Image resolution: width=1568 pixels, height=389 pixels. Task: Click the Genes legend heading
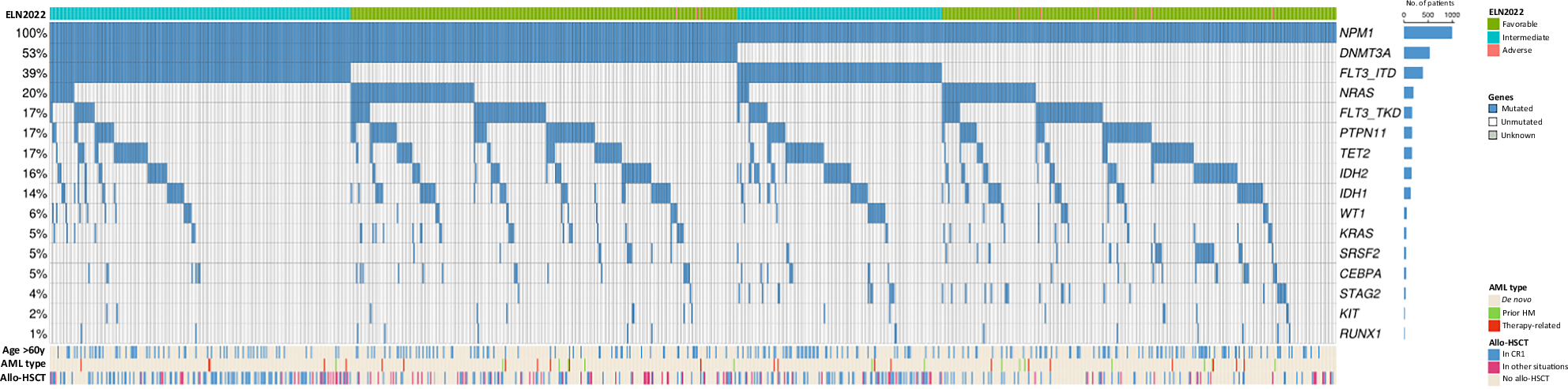pos(1501,97)
